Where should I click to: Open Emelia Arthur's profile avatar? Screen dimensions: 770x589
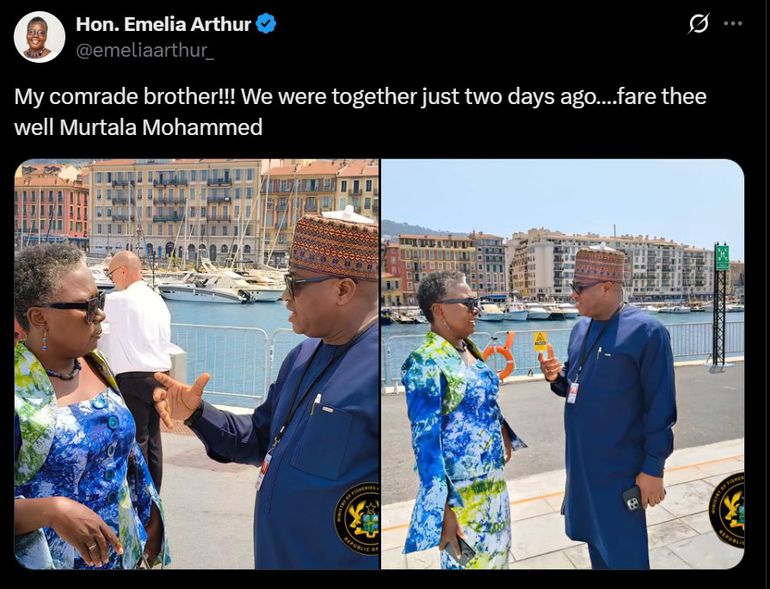click(x=39, y=37)
